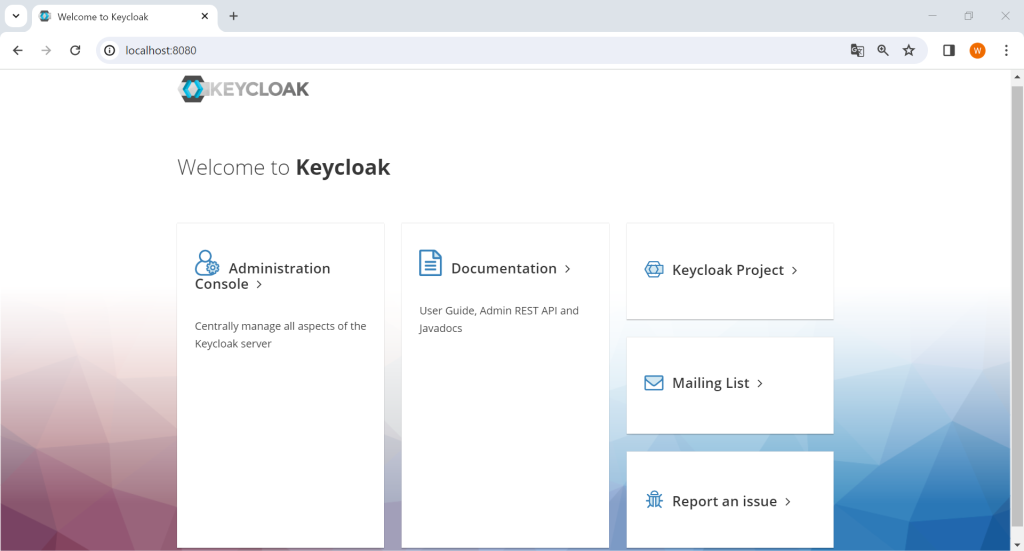This screenshot has width=1024, height=551.
Task: Close the browser window
Action: [x=1005, y=16]
